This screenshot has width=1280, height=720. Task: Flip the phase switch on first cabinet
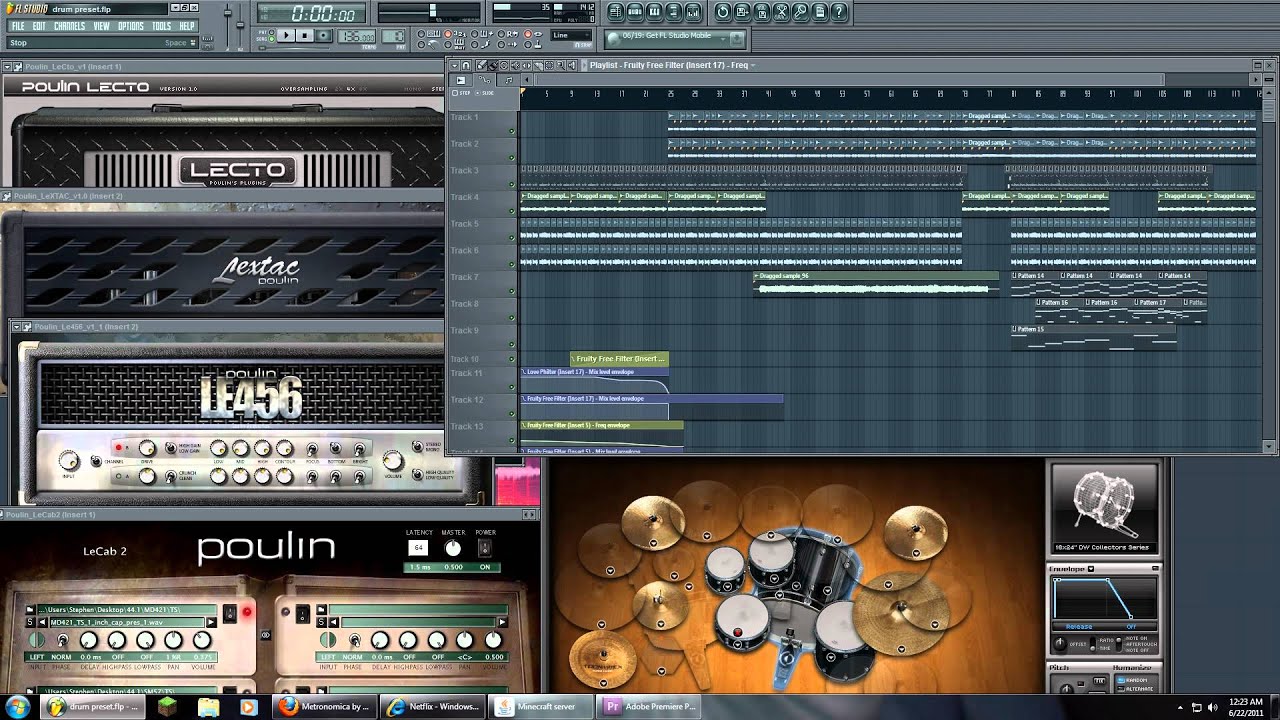pyautogui.click(x=62, y=640)
